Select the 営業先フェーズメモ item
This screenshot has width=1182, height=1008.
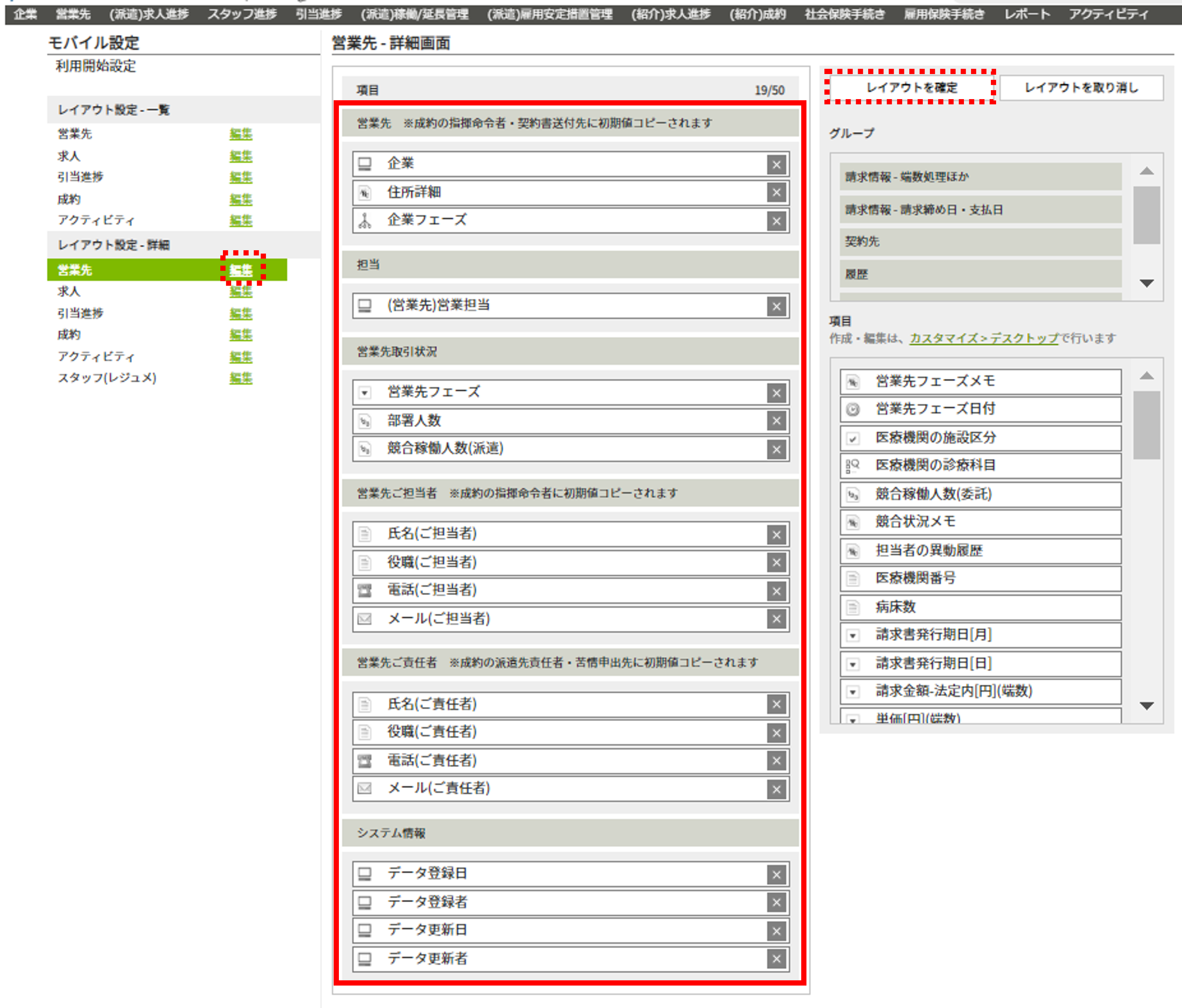(980, 381)
